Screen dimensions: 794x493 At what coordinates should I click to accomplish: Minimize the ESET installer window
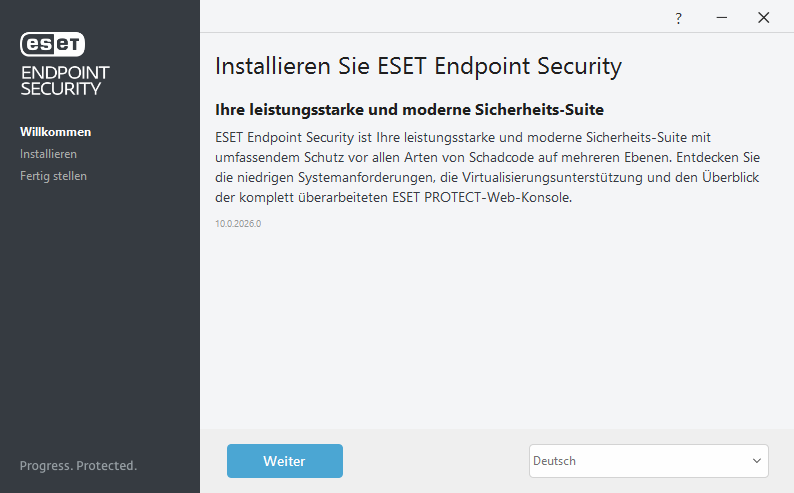click(721, 18)
